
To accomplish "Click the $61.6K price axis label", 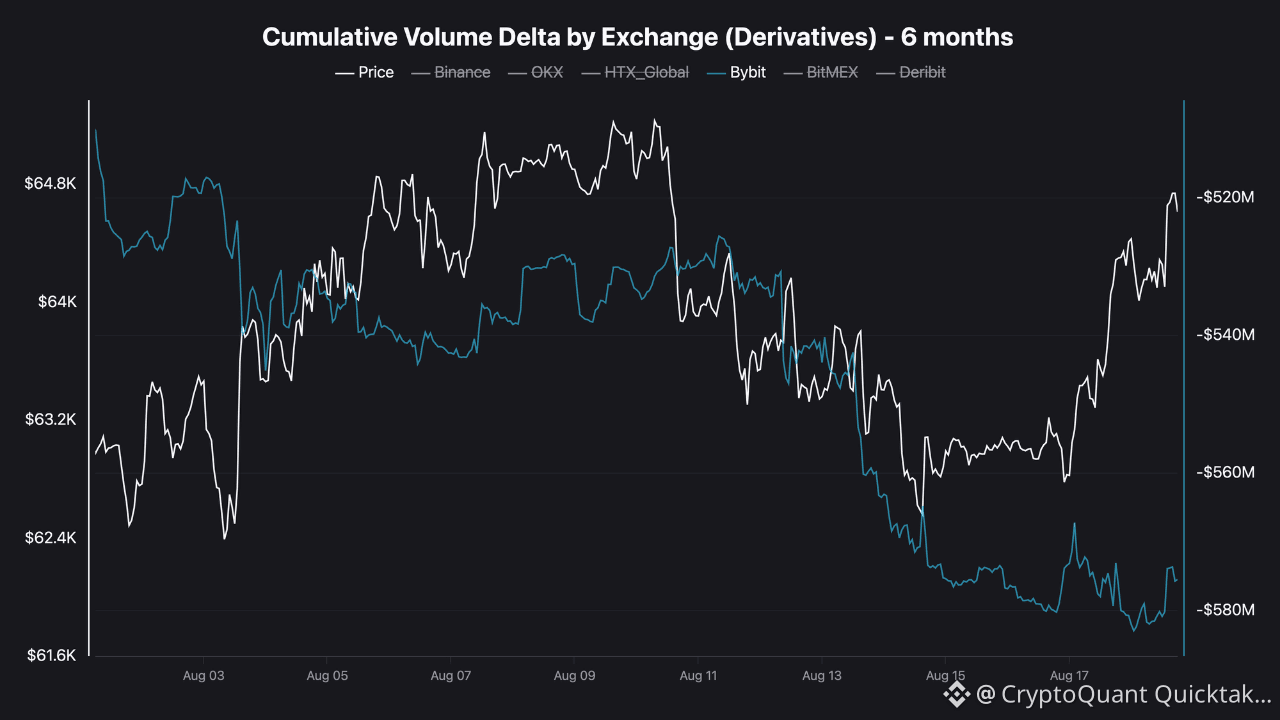I will coord(51,656).
